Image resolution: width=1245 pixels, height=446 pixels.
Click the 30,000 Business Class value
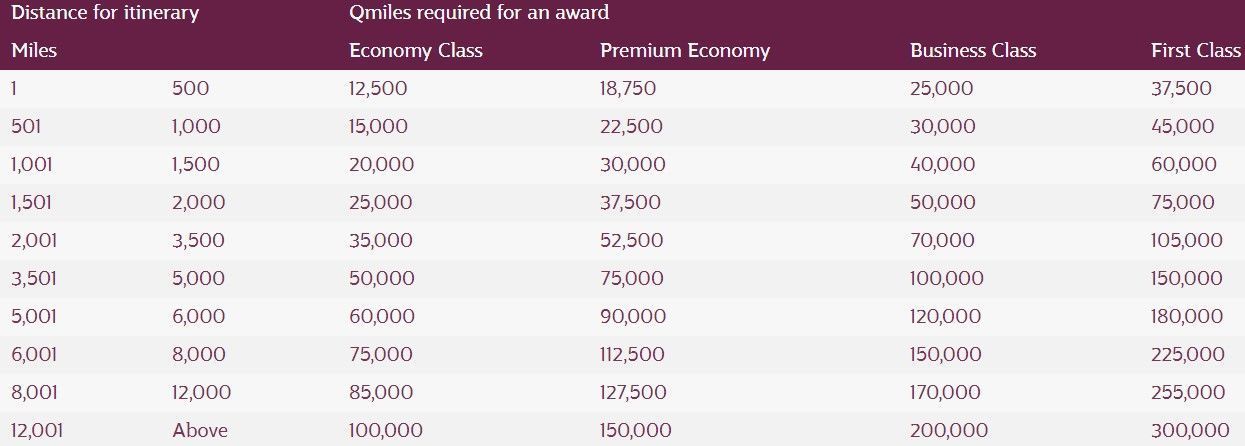pyautogui.click(x=941, y=126)
